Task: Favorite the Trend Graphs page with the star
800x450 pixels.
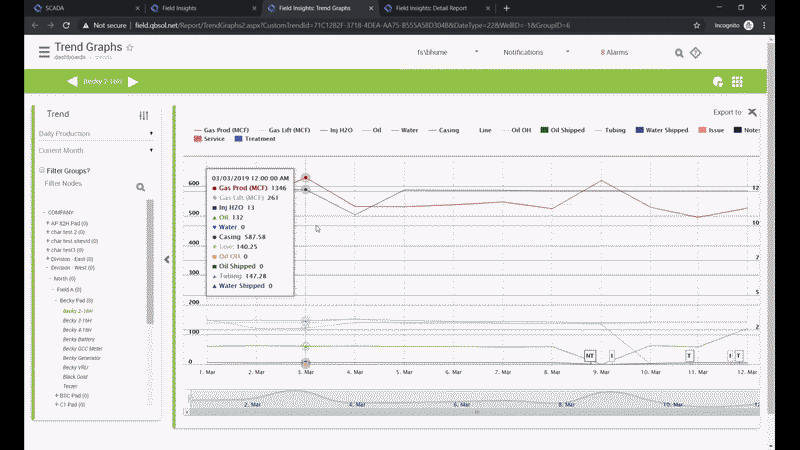Action: (x=130, y=47)
